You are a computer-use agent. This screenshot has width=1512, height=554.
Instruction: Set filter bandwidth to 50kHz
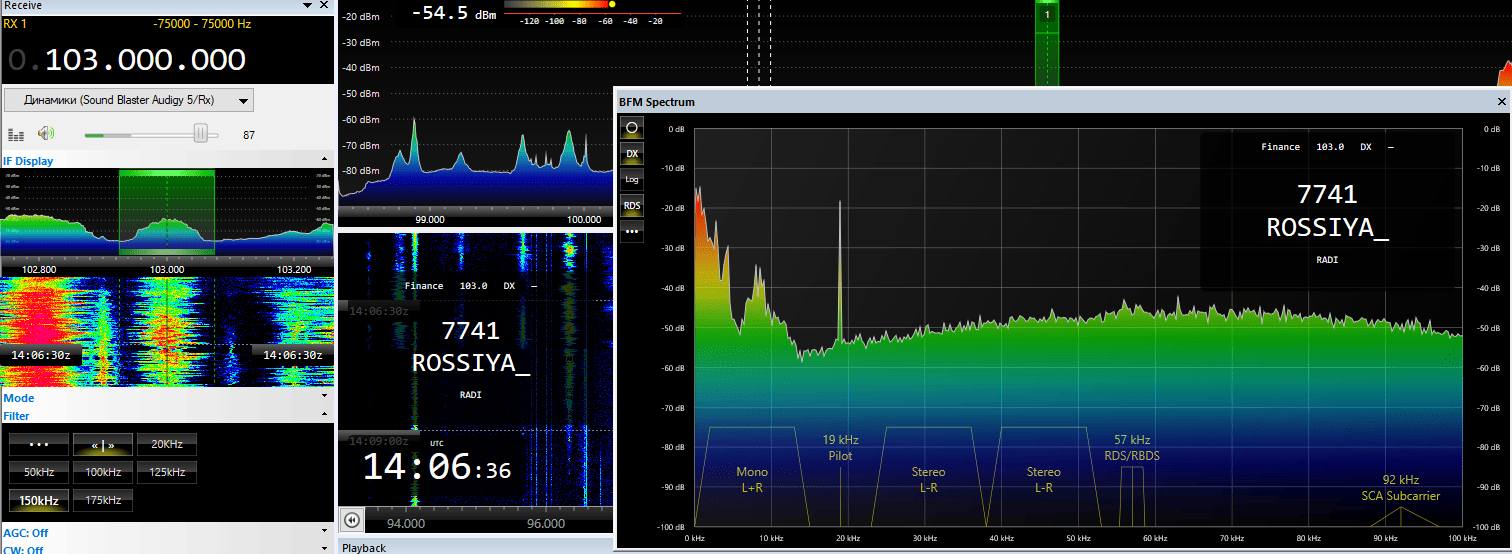[x=39, y=472]
